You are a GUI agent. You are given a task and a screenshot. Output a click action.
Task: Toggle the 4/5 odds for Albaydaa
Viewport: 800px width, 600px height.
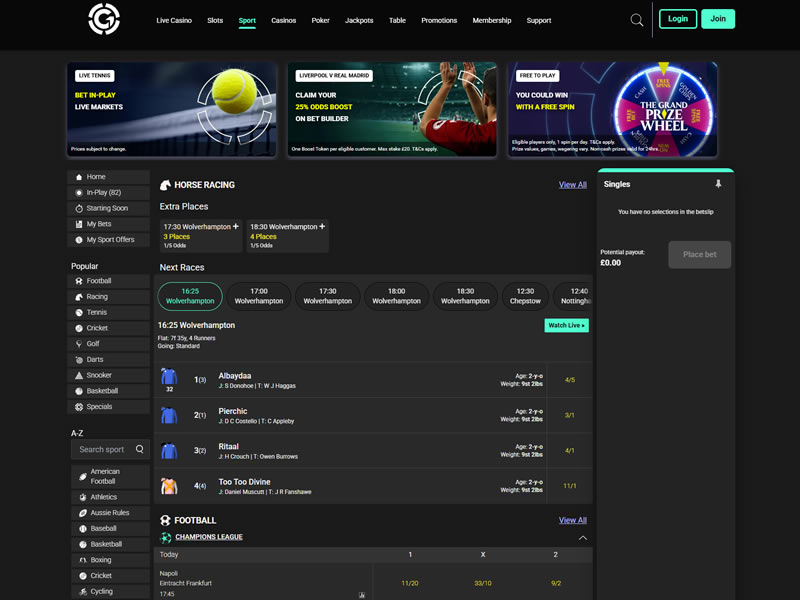570,380
